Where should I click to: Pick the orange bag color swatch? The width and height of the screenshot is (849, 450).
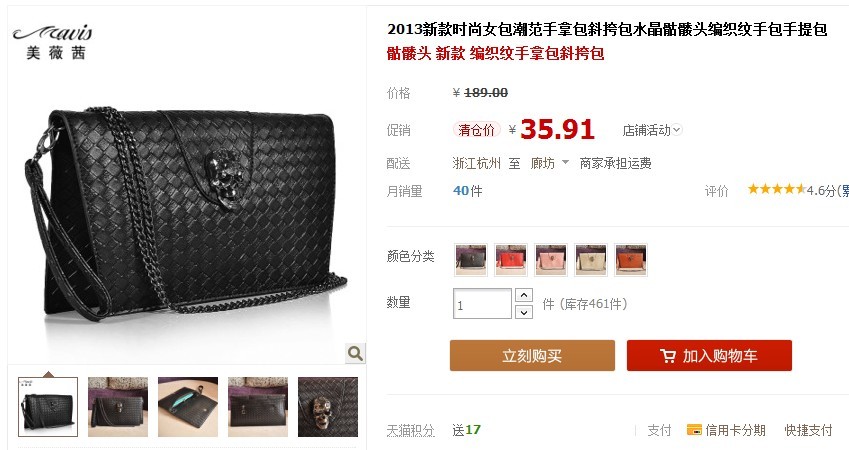point(631,259)
